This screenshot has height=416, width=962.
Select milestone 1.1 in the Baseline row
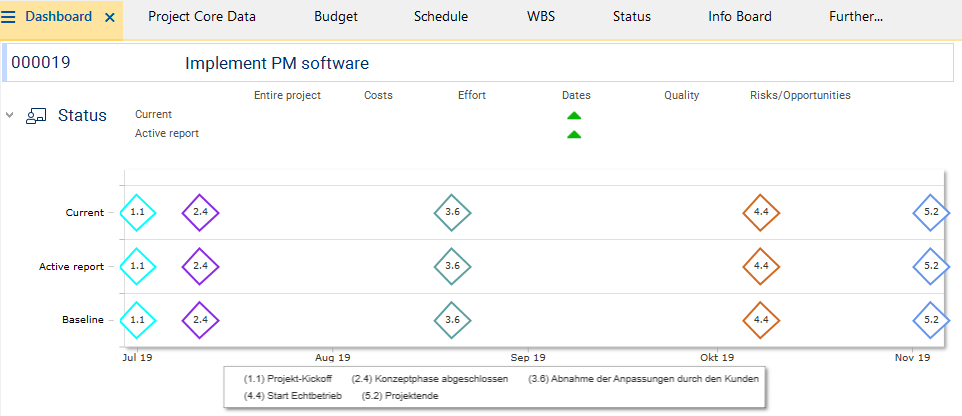coord(137,320)
